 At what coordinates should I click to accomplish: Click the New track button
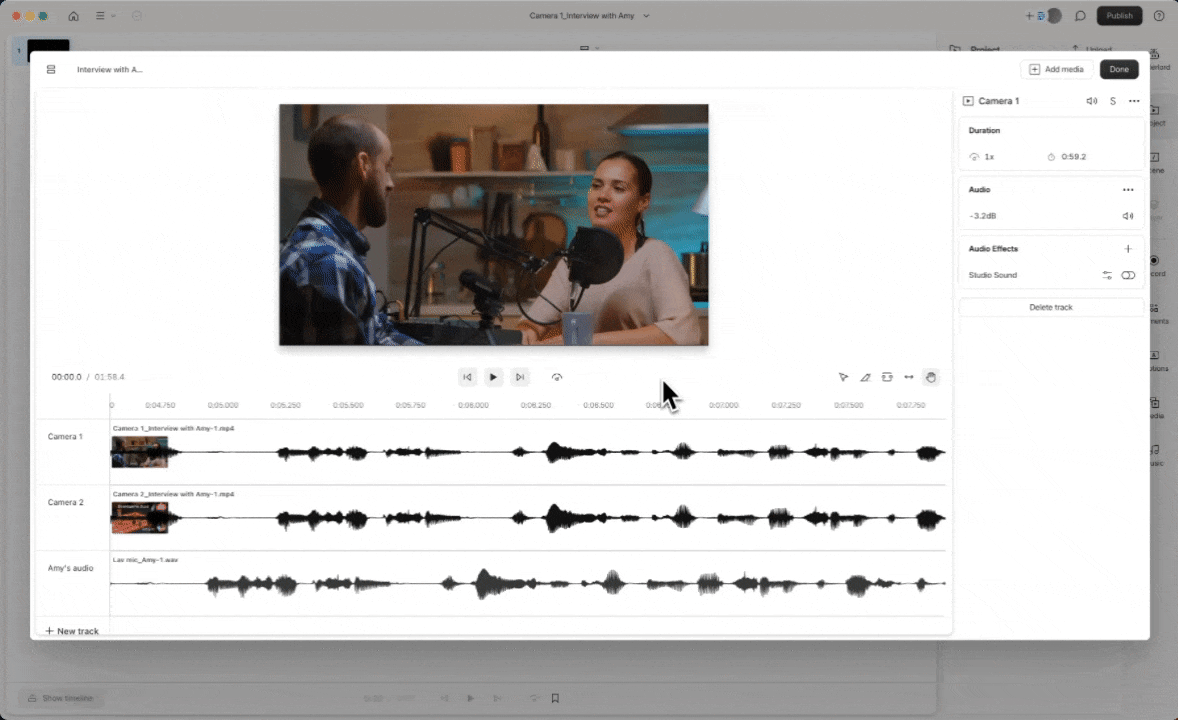pos(71,631)
